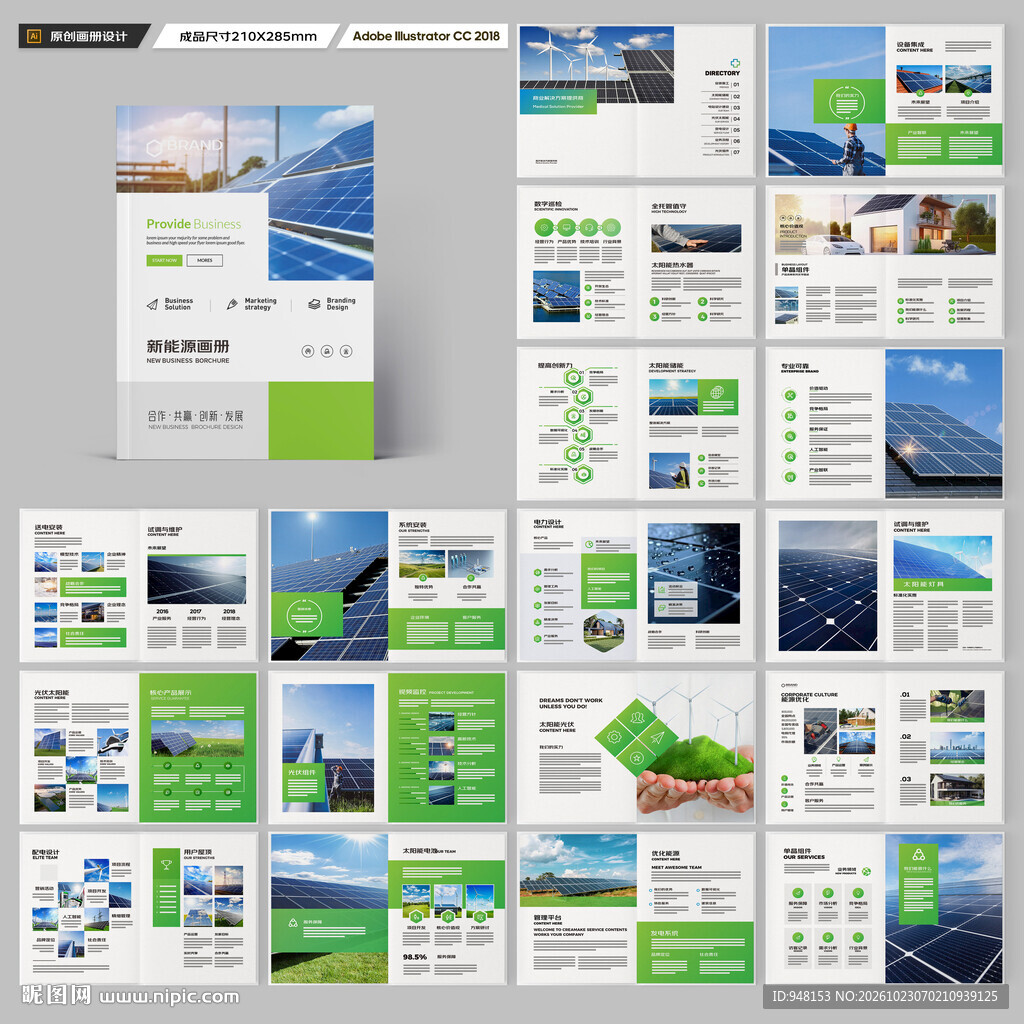Click the orange Ai logo badge

(34, 36)
